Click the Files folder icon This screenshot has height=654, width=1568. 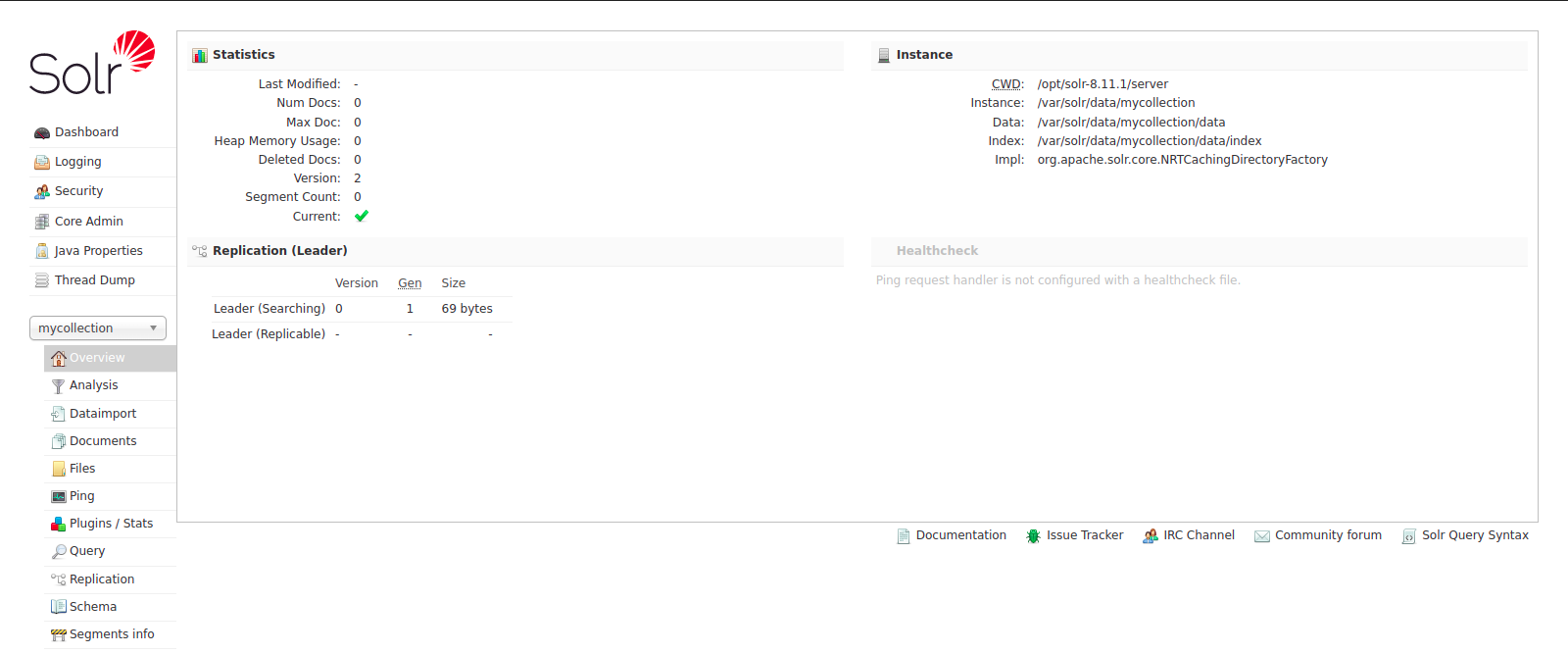coord(59,469)
